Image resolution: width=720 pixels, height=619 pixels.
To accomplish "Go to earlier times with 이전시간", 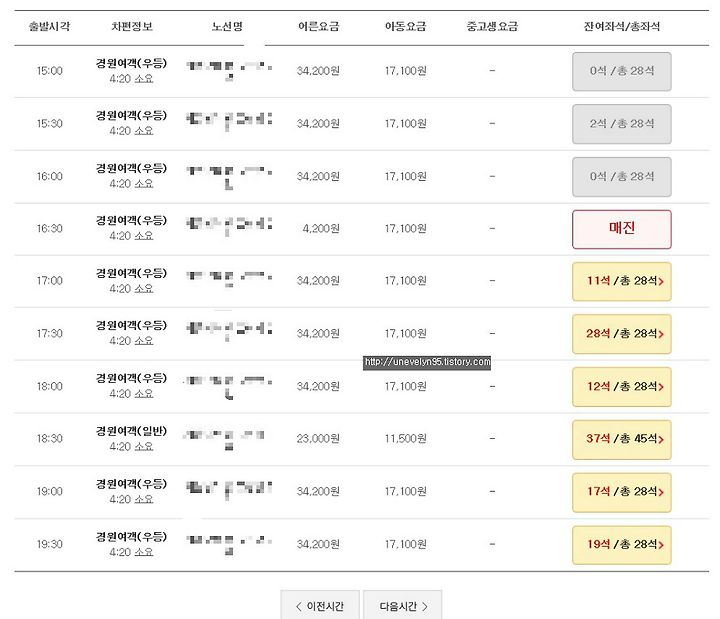I will pos(320,606).
